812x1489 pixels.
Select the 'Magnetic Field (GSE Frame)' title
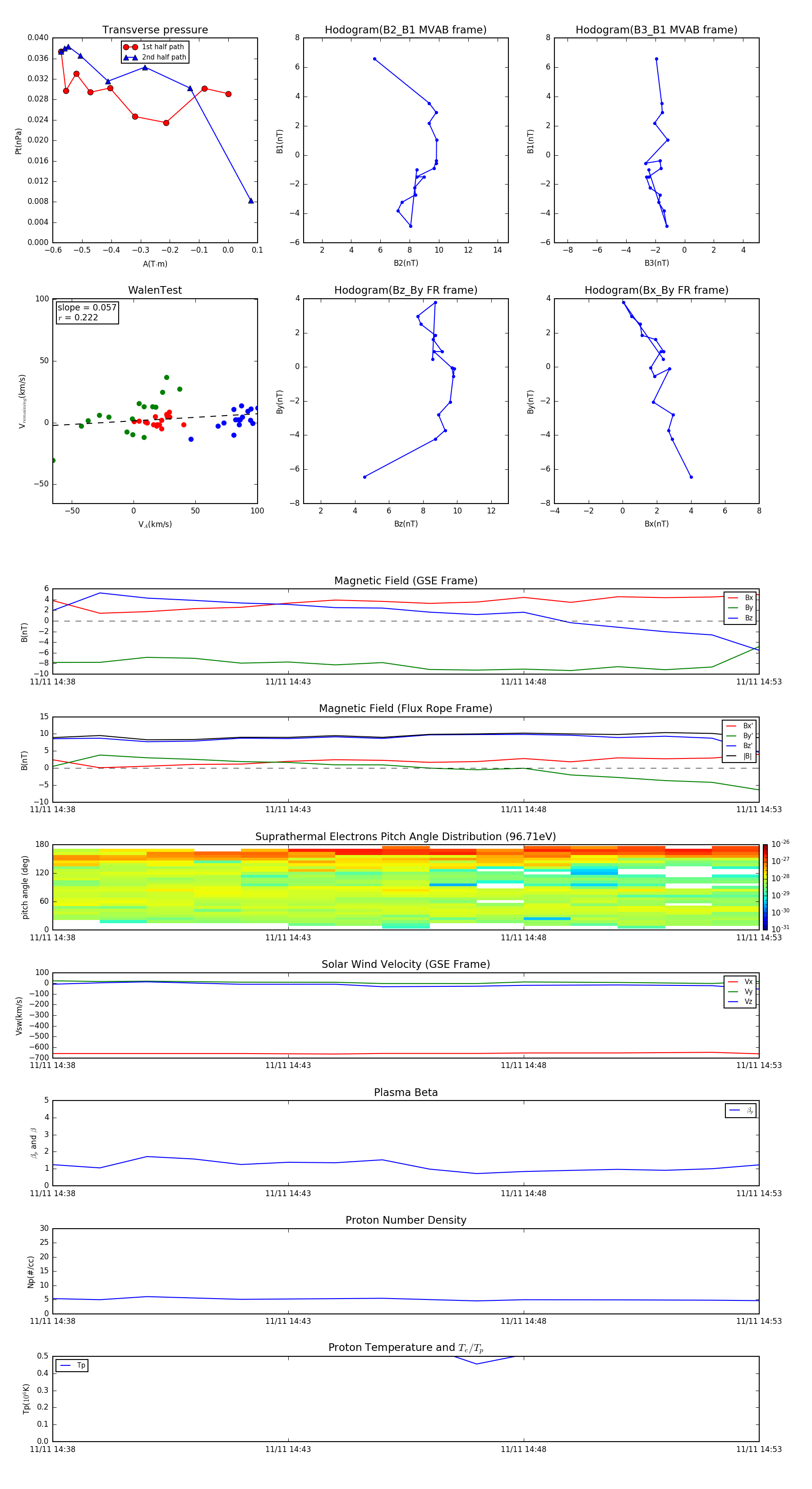[x=406, y=581]
